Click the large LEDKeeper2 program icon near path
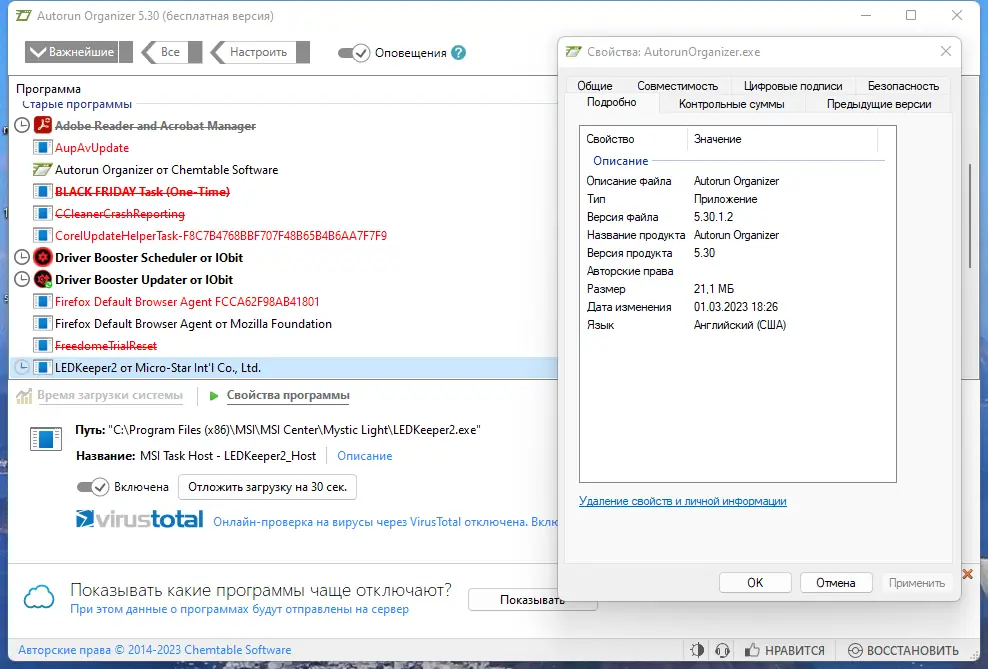The image size is (988, 669). [46, 438]
